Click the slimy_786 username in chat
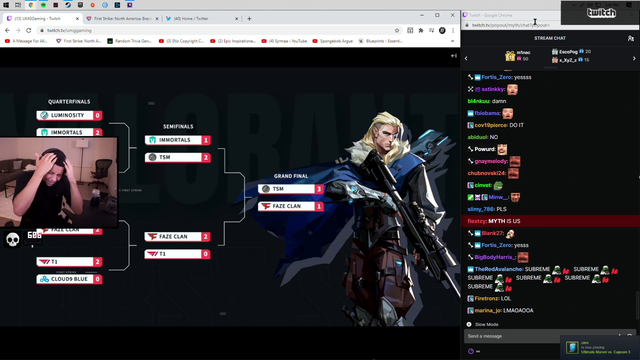Viewport: 640px width, 360px height. pyautogui.click(x=481, y=209)
